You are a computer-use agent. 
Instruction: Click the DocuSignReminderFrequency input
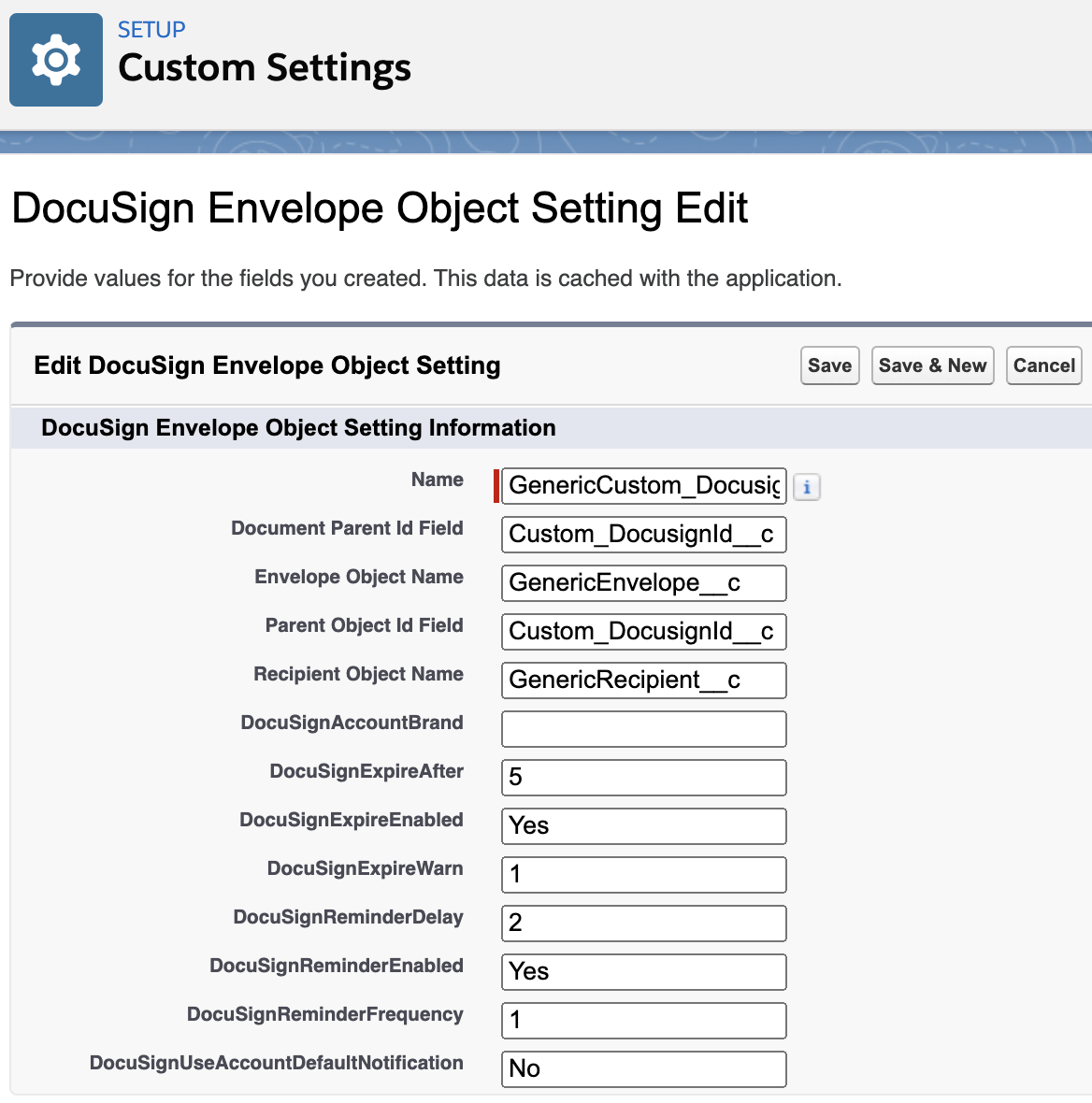pyautogui.click(x=644, y=1020)
